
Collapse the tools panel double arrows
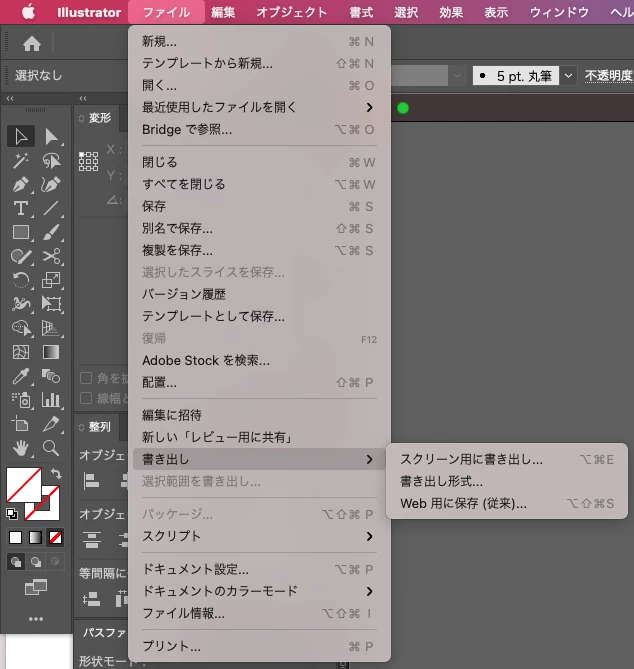point(10,99)
